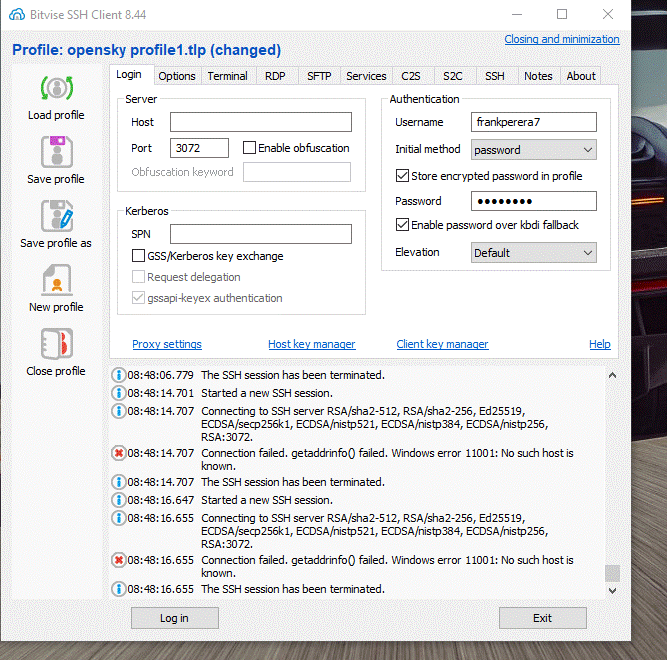Click the Bitvise logo in title bar
The width and height of the screenshot is (667, 660).
(x=17, y=14)
